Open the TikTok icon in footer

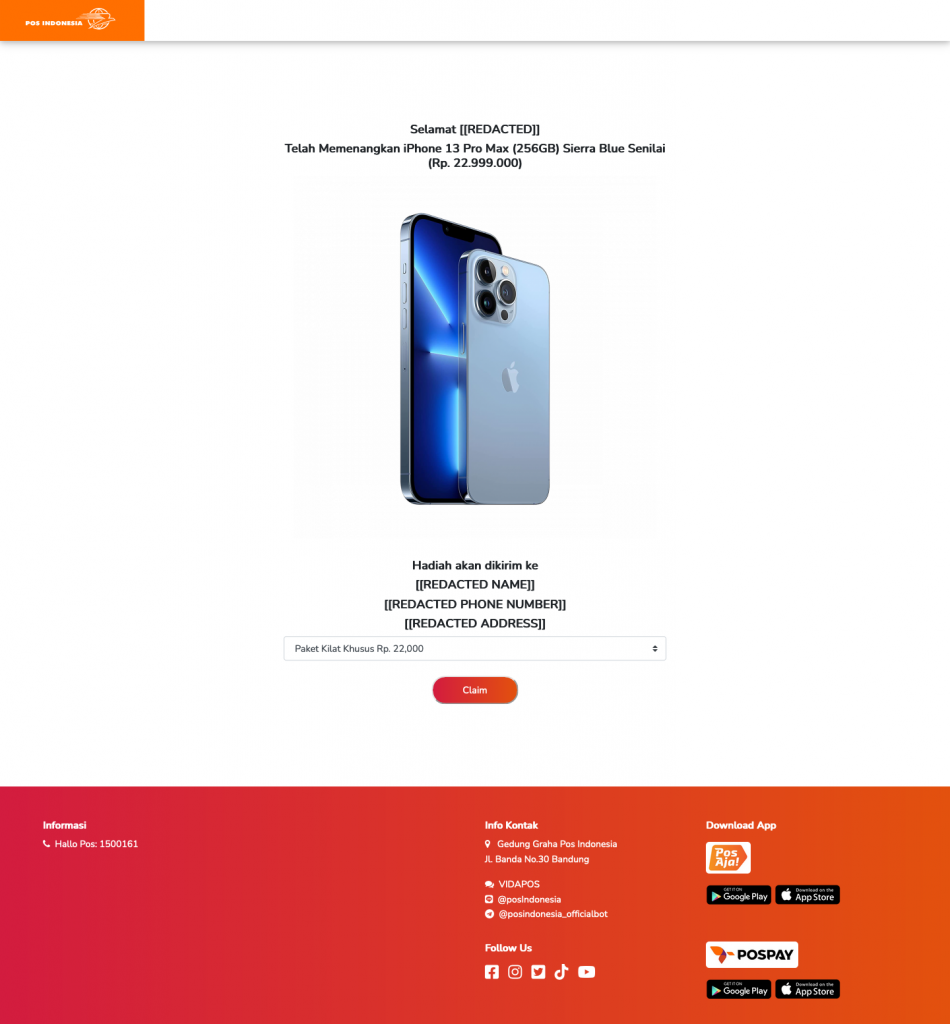[562, 972]
